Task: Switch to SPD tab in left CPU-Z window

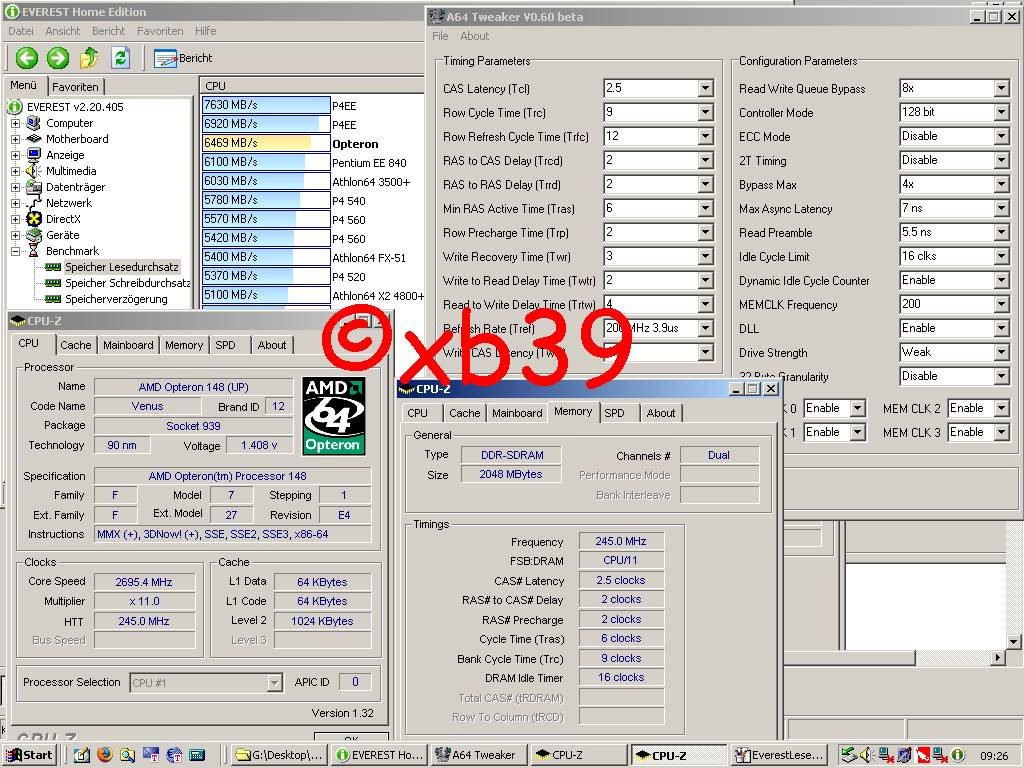Action: tap(225, 345)
